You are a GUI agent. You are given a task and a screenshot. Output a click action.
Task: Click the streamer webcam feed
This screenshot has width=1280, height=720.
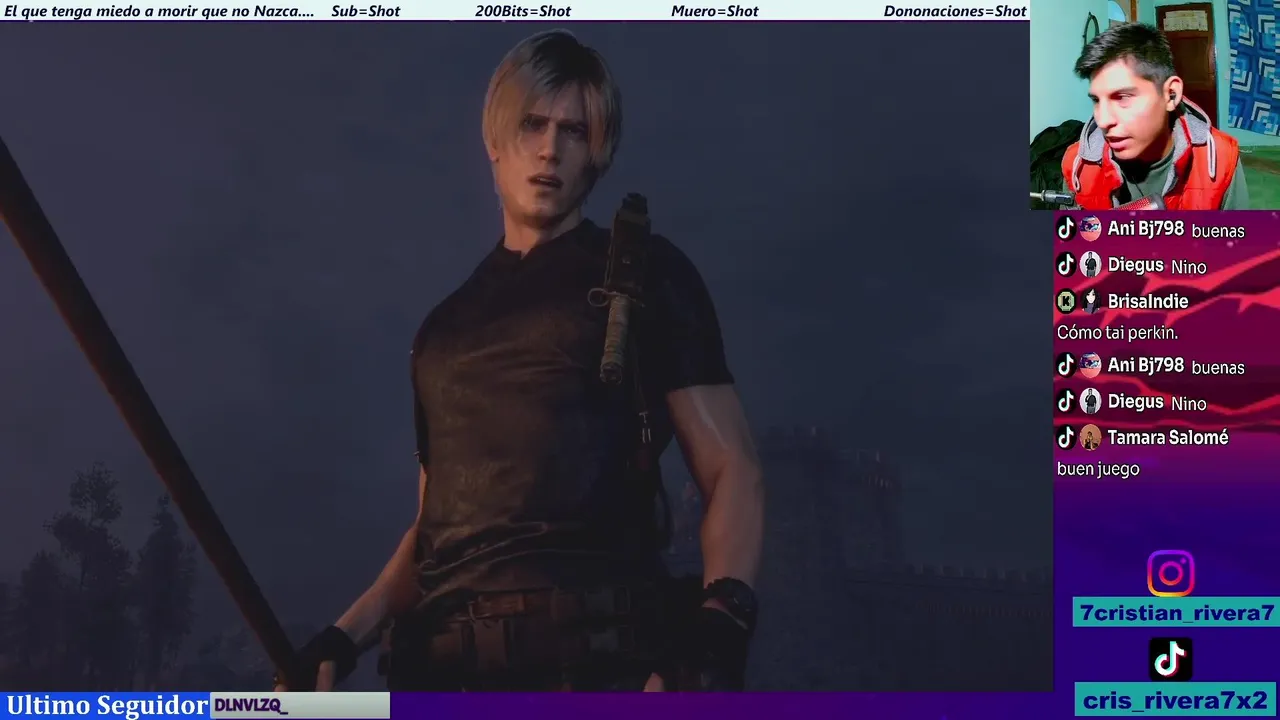point(1155,105)
